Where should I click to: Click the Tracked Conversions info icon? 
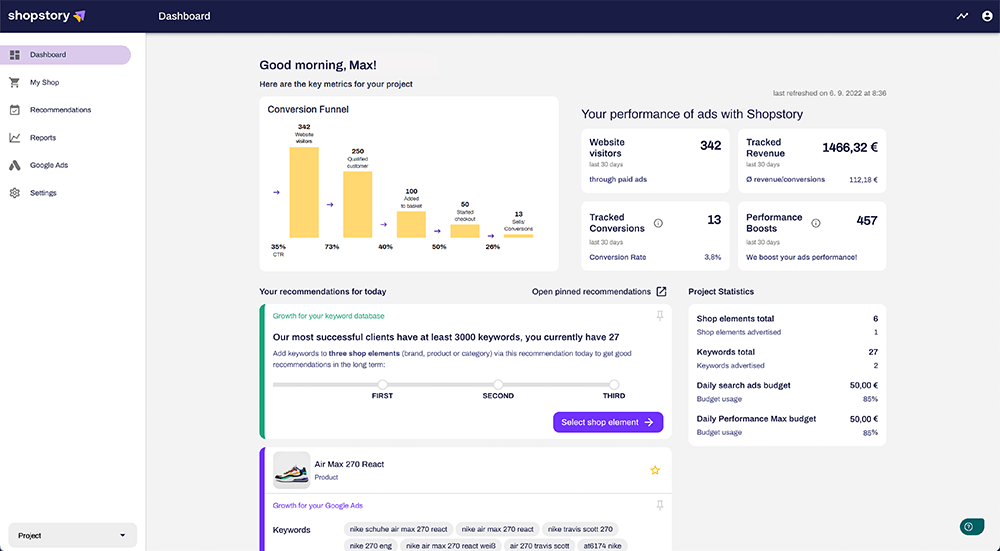(658, 223)
